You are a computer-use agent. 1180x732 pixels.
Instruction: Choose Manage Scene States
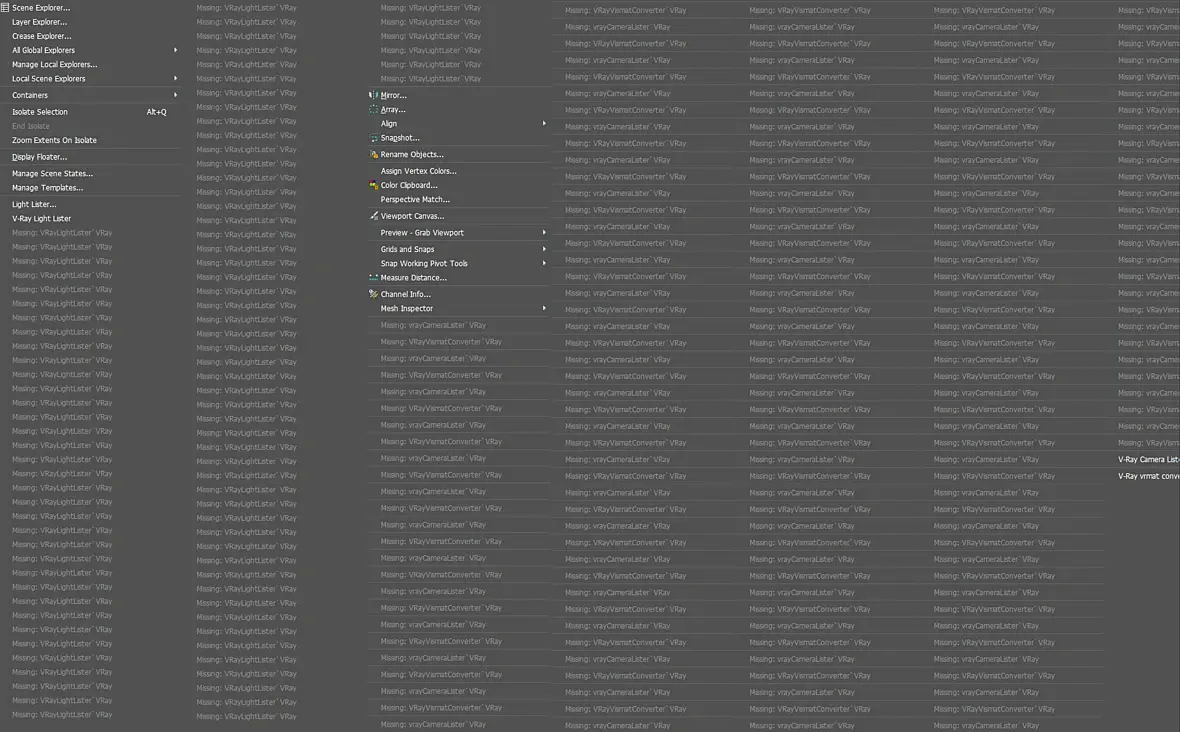click(52, 174)
